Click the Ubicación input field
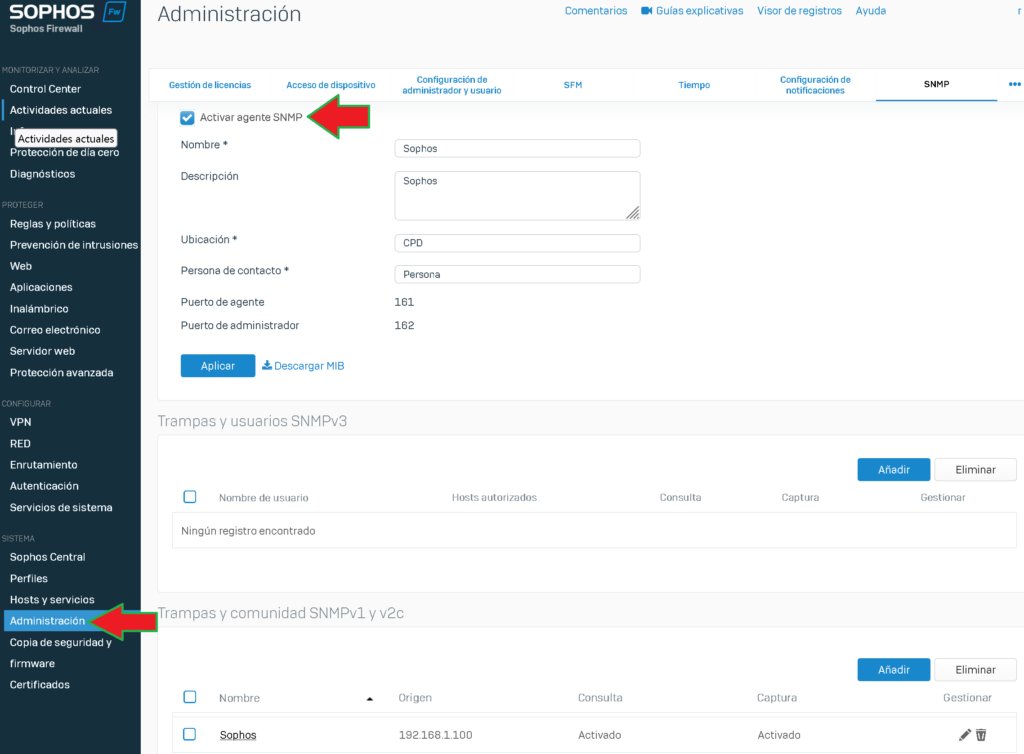This screenshot has width=1024, height=754. coord(517,242)
